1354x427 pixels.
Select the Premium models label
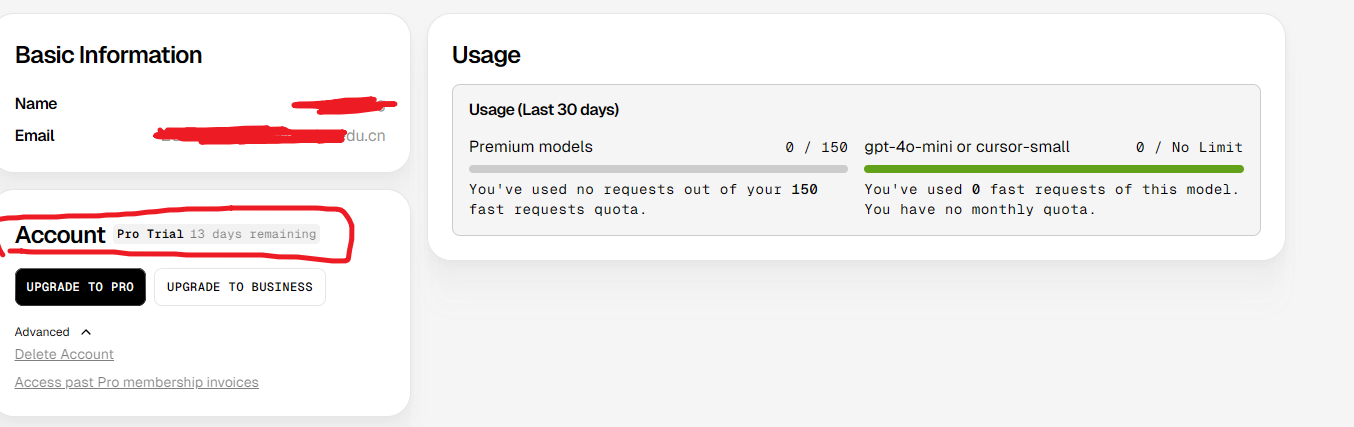531,147
